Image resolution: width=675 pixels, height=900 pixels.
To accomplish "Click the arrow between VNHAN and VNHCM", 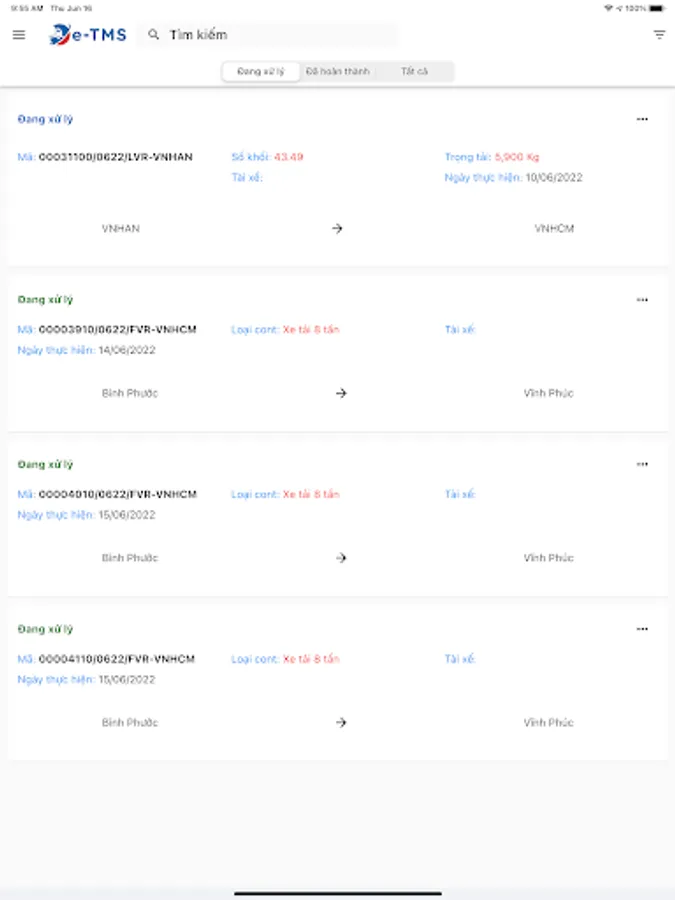I will point(337,229).
